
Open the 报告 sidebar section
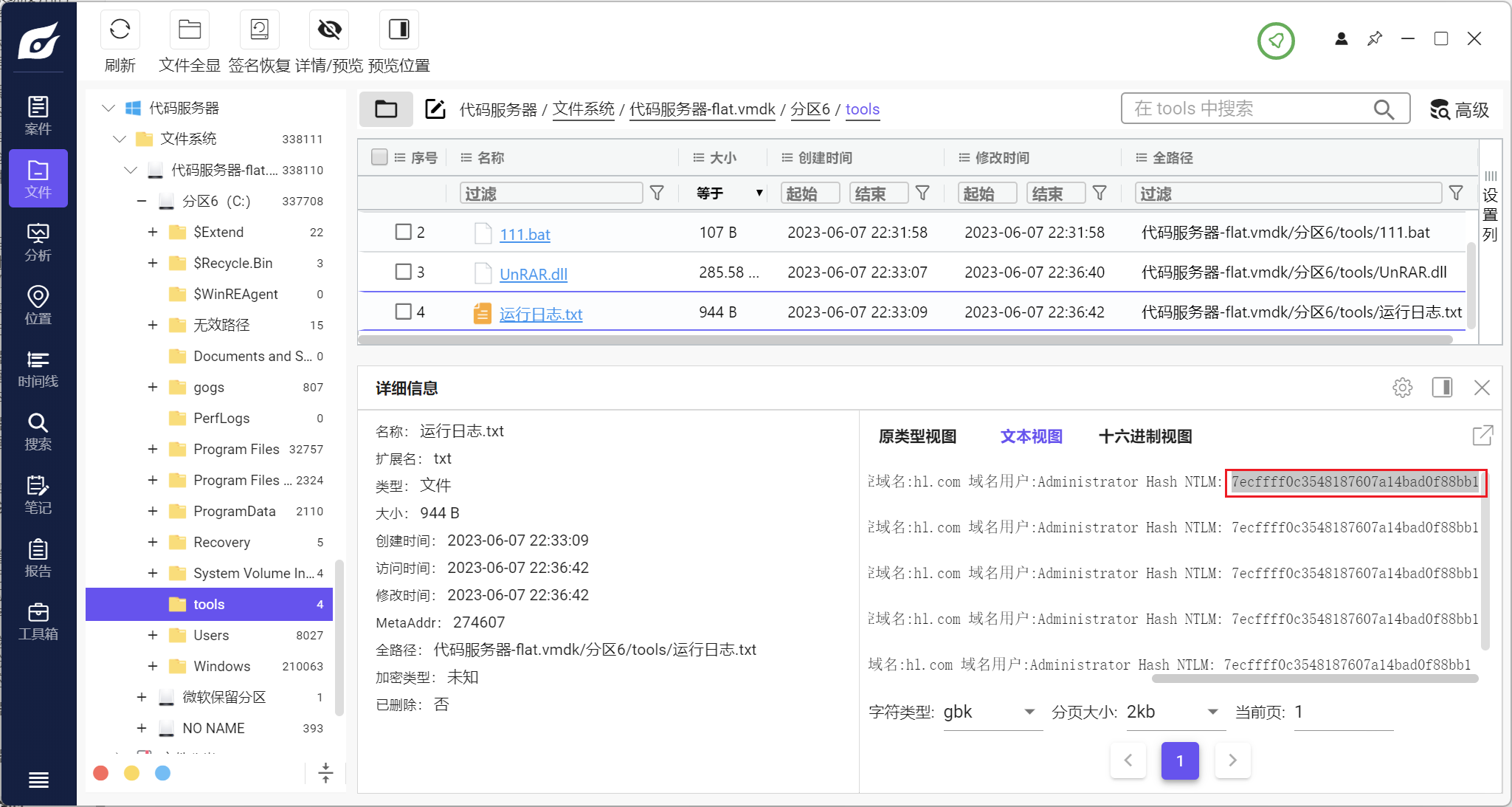[38, 558]
